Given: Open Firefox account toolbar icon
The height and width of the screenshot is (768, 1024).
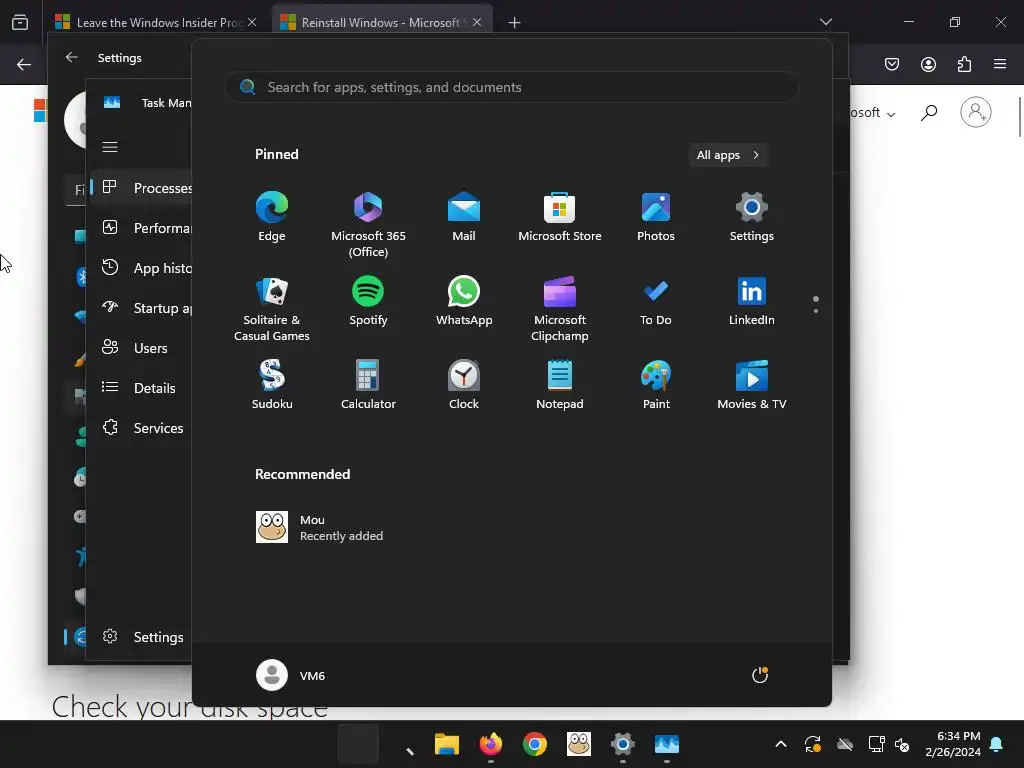Looking at the screenshot, I should tap(928, 64).
